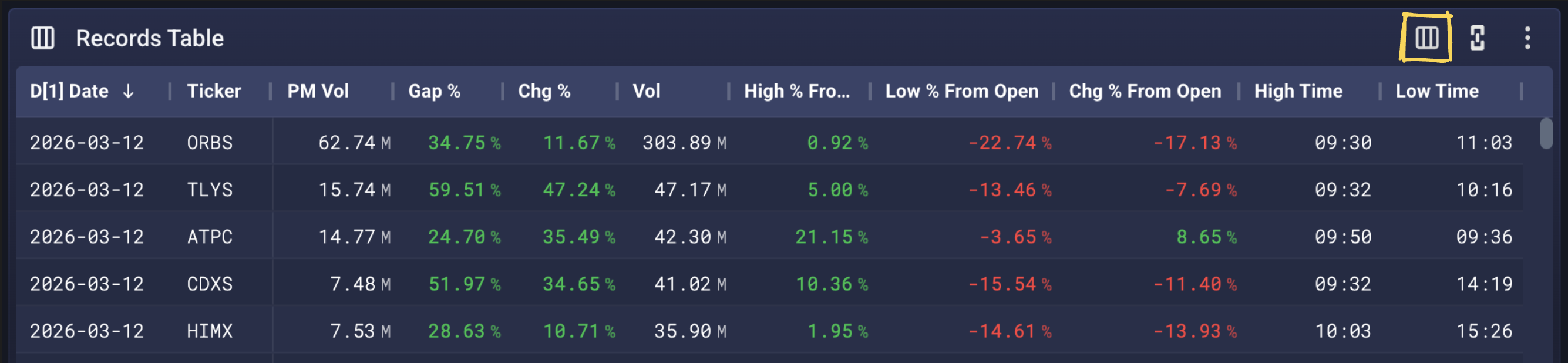
Task: Click the Vol column header
Action: (646, 92)
